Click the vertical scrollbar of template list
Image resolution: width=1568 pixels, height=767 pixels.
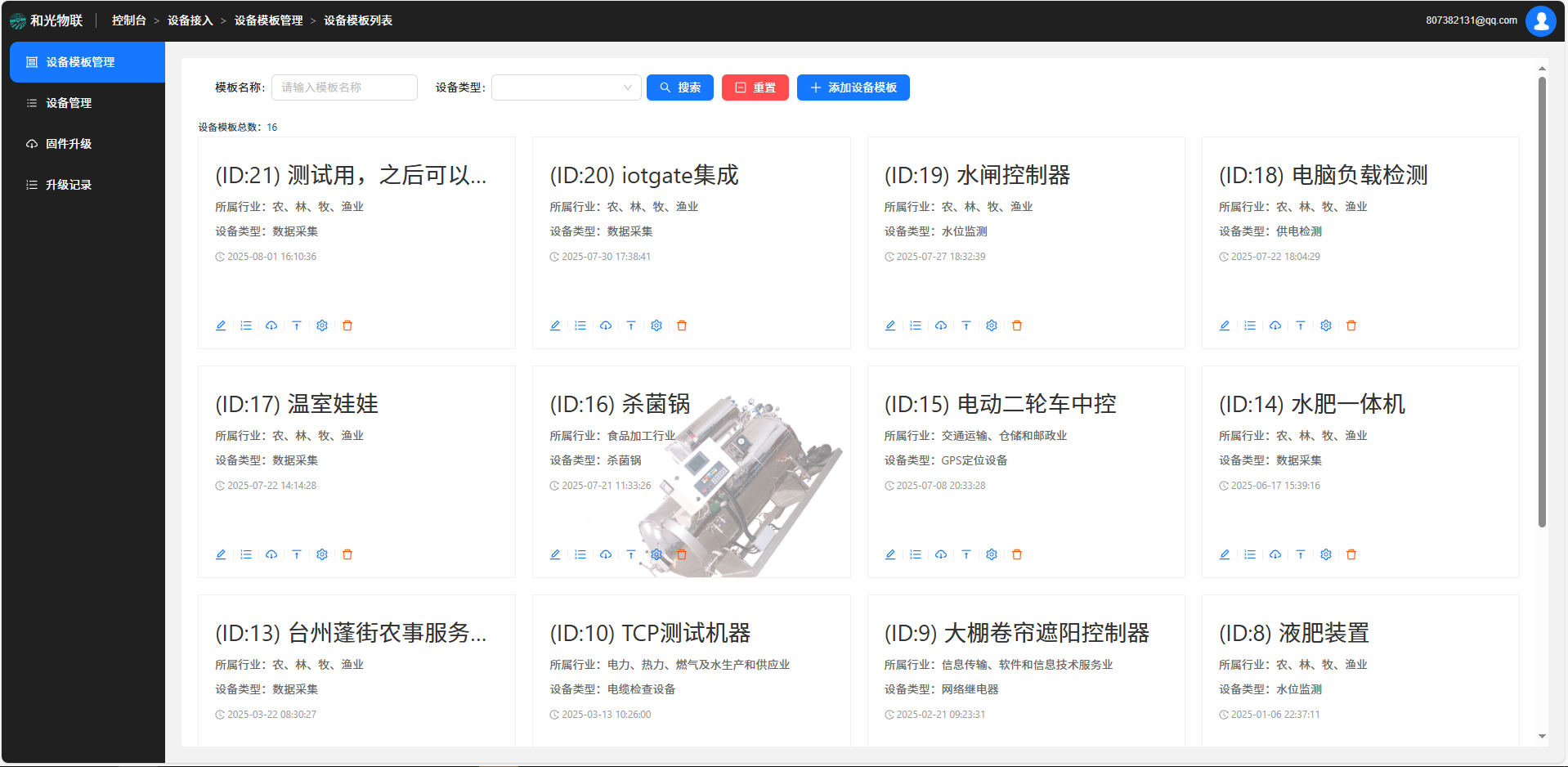tap(1542, 303)
